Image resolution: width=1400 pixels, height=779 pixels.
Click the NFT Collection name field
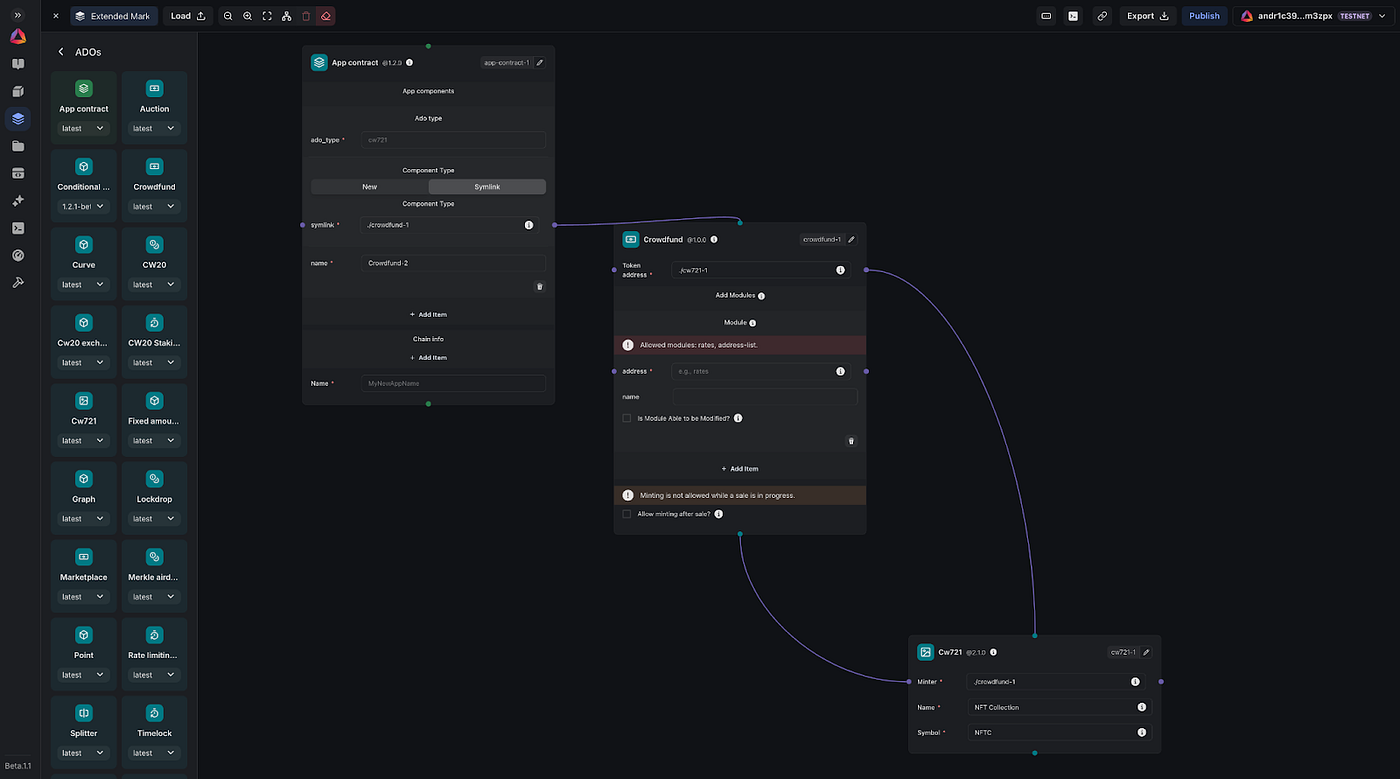coord(1059,707)
